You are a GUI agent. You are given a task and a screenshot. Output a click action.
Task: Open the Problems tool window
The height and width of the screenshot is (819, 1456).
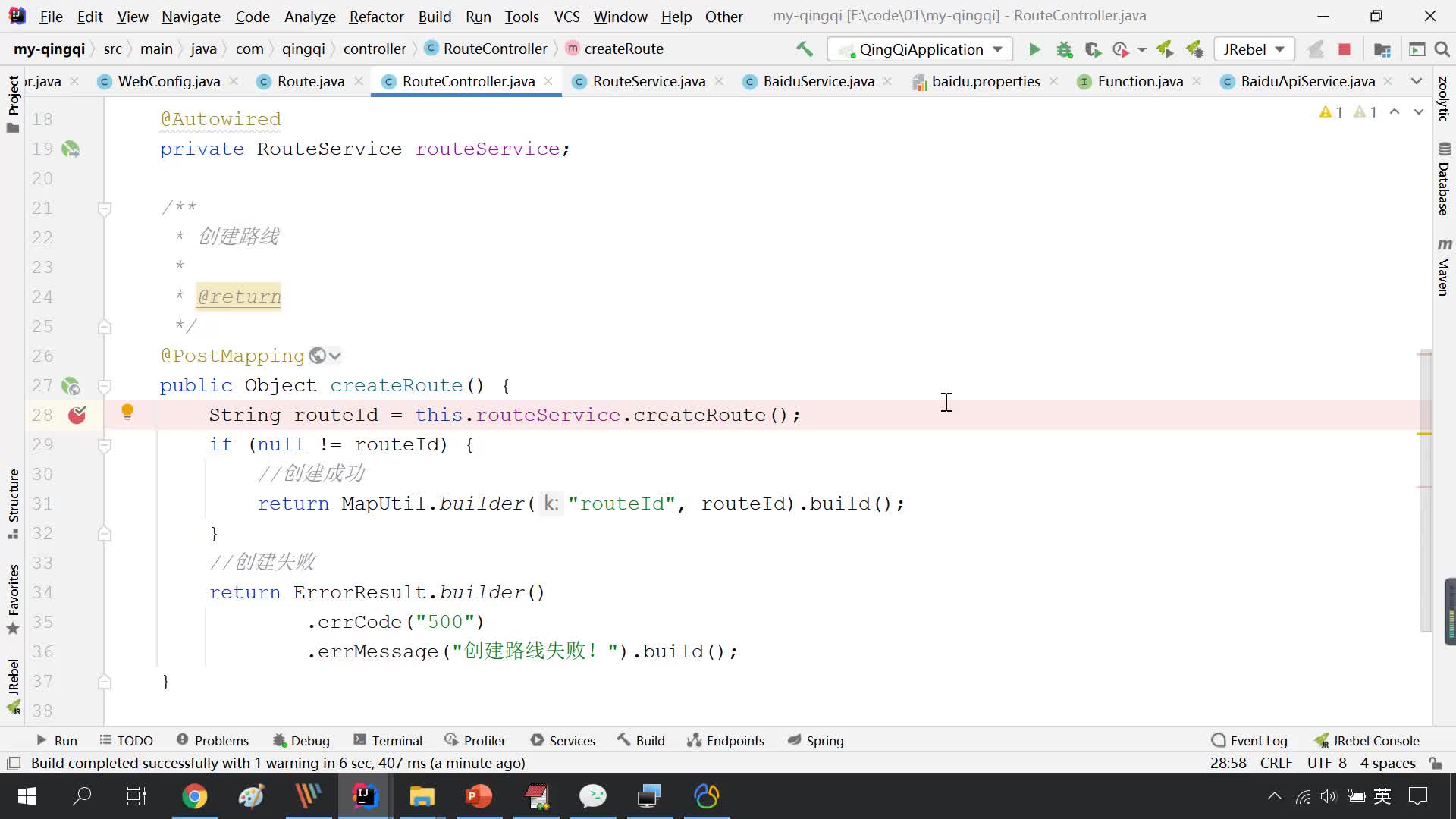[212, 741]
